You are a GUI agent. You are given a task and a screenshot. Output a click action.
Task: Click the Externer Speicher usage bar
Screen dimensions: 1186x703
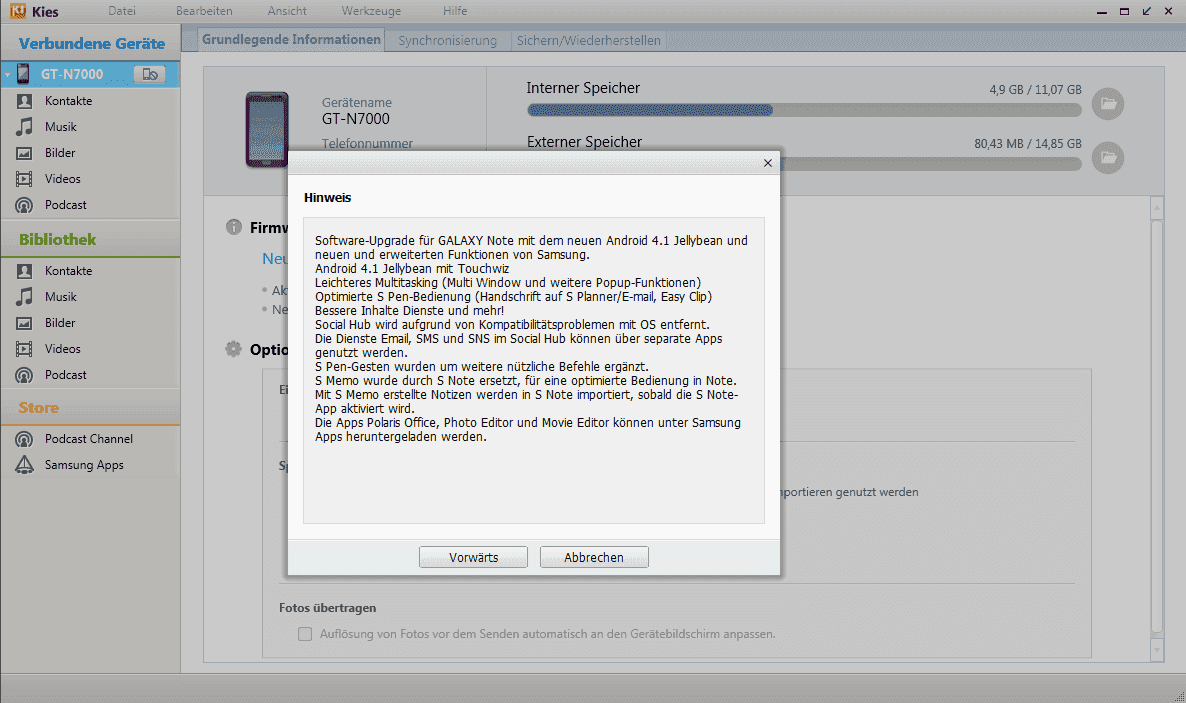click(x=930, y=164)
